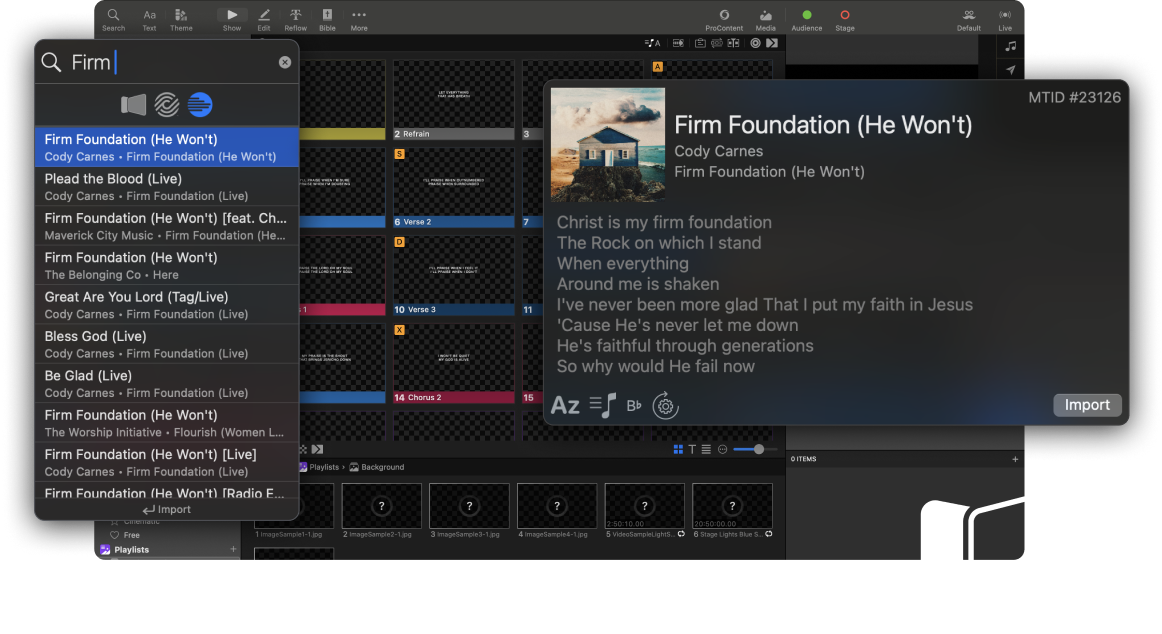The image size is (1162, 634).
Task: Adjust the slide size slider
Action: [758, 449]
